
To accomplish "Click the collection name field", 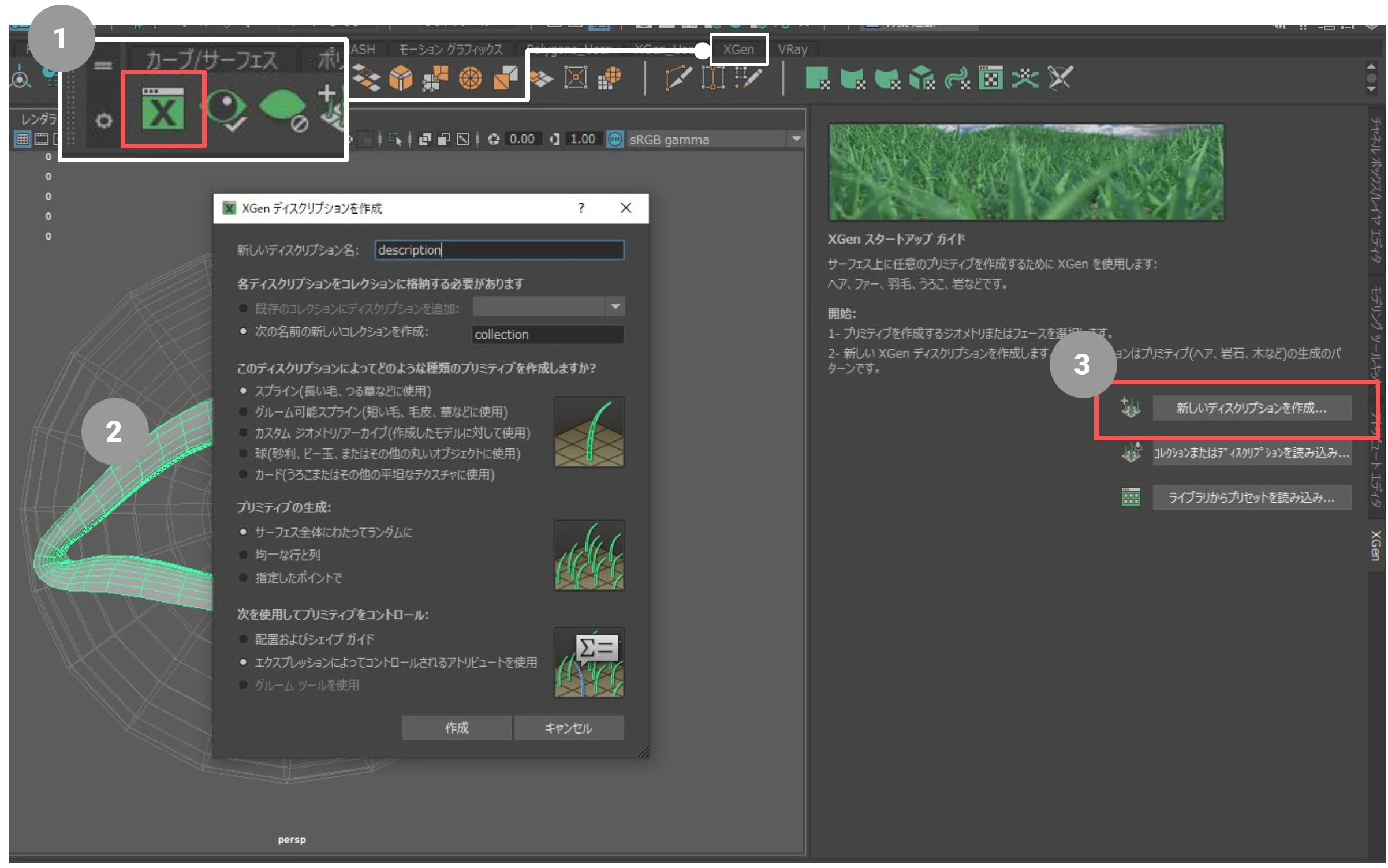I will (x=547, y=334).
